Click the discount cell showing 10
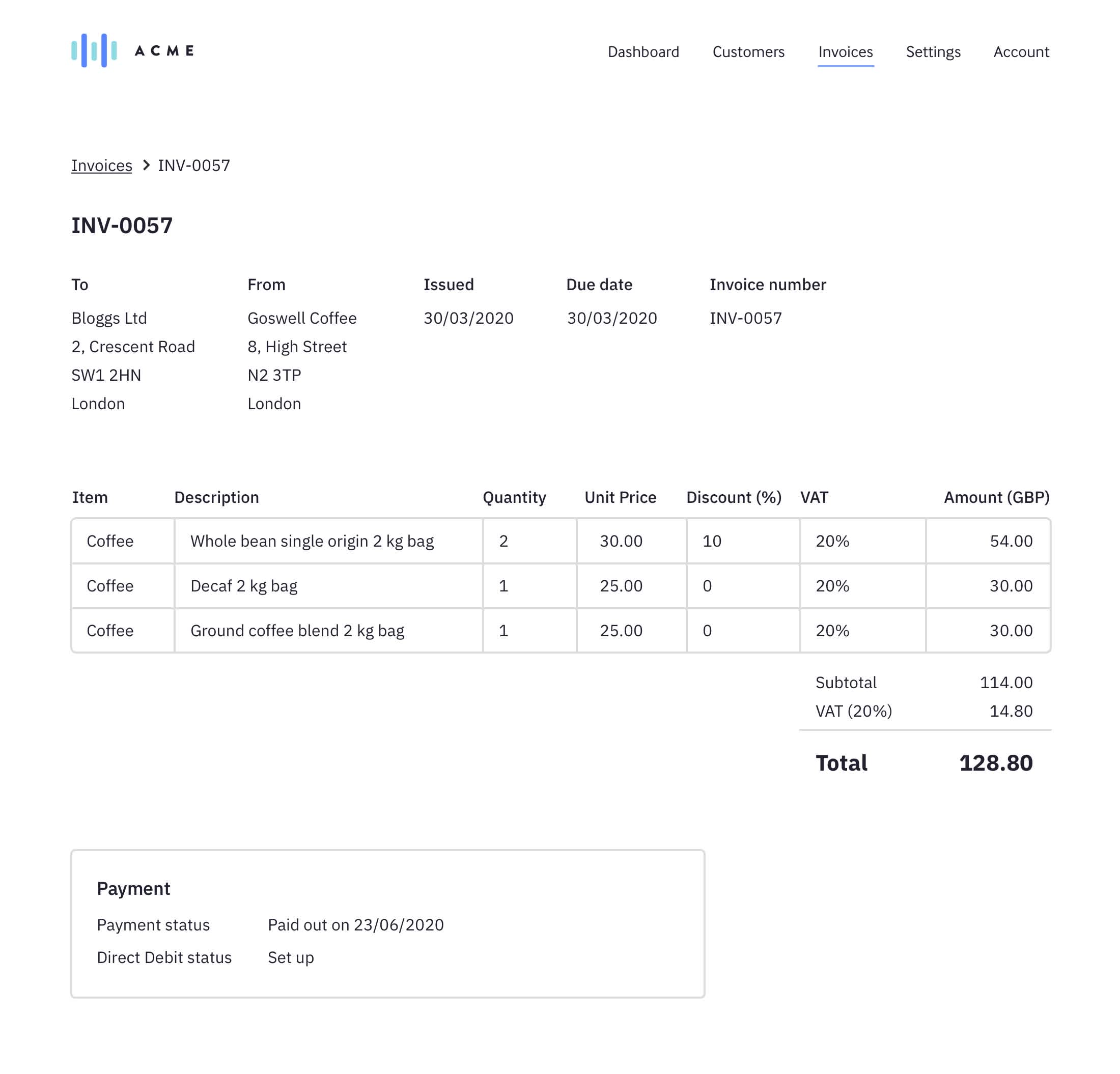 (711, 541)
